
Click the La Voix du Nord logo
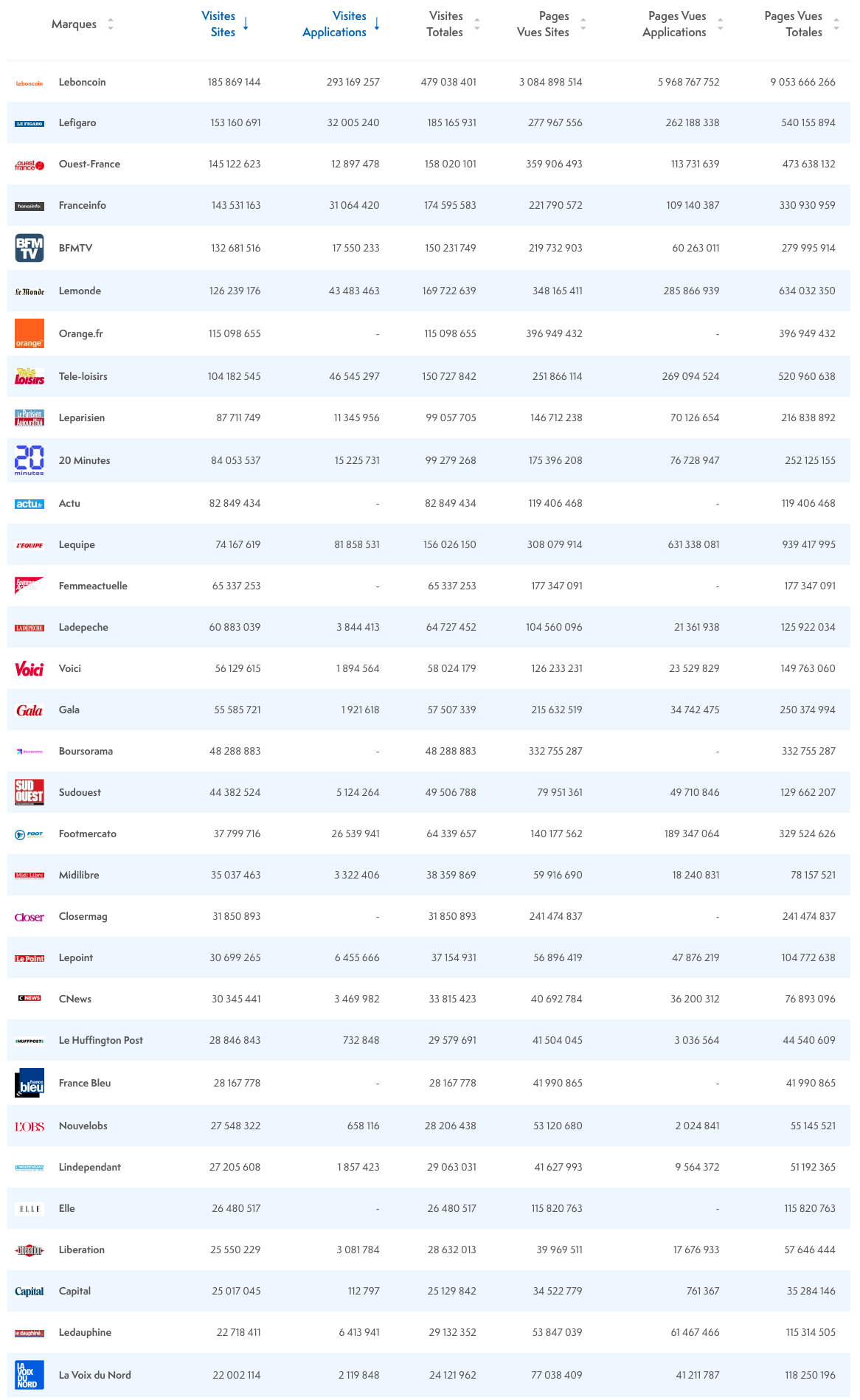coord(30,1375)
